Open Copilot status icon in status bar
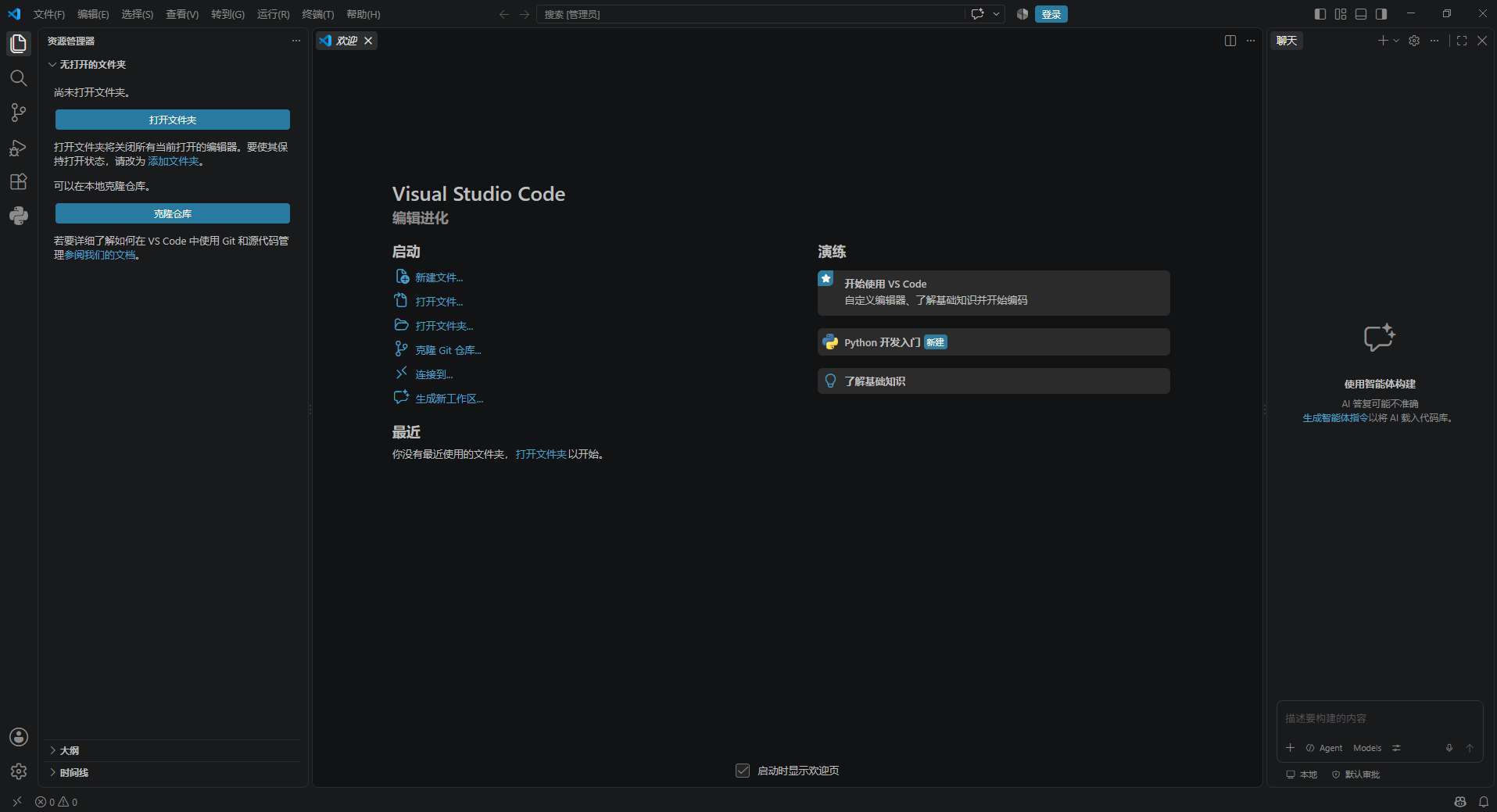The width and height of the screenshot is (1497, 812). click(1460, 802)
